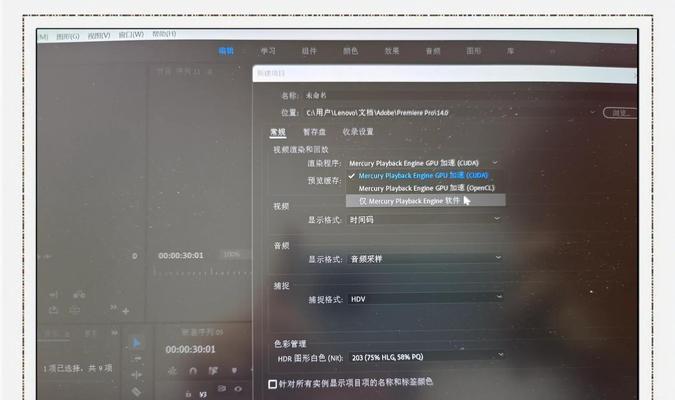This screenshot has width=675, height=400.
Task: Click the timeline panel timecode 00:00:30:01
Action: 190,349
